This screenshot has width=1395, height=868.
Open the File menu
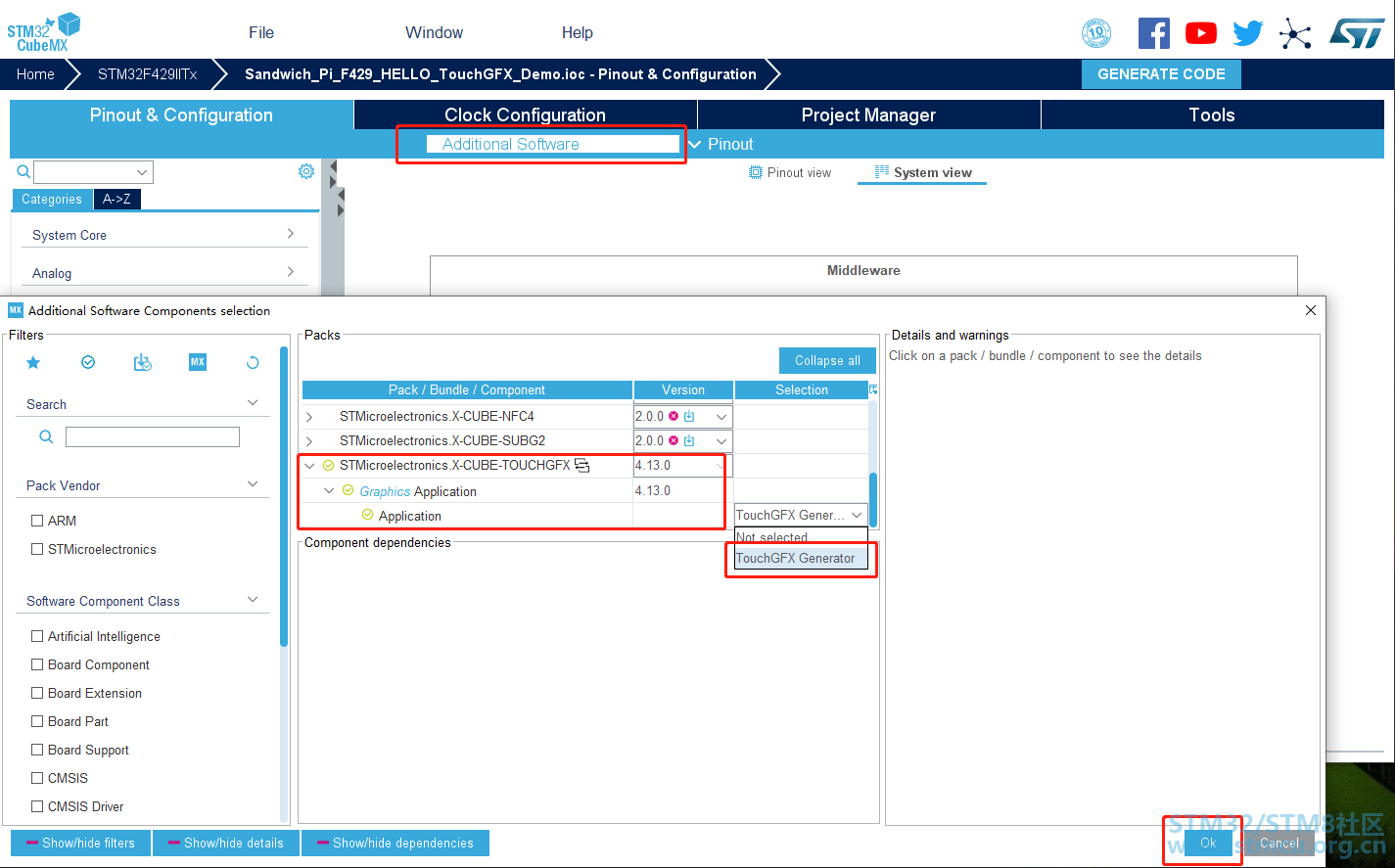click(261, 32)
